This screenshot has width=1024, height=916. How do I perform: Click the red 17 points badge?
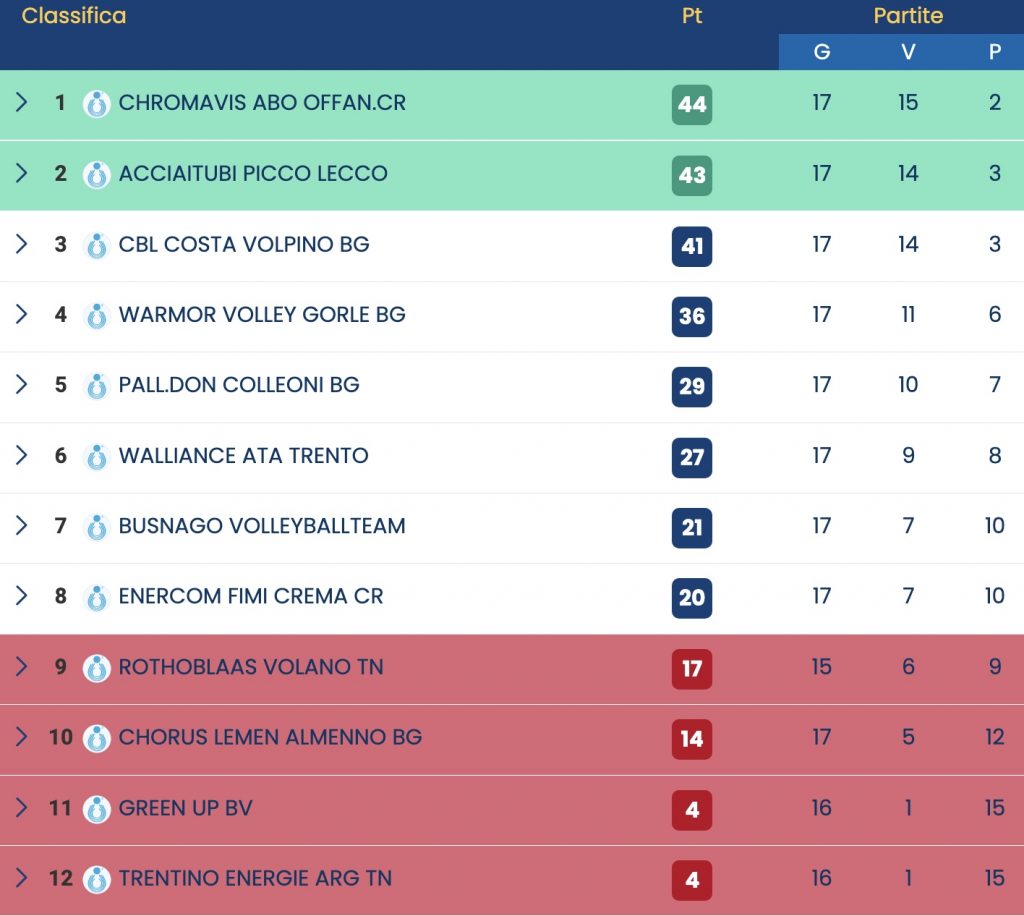click(692, 668)
